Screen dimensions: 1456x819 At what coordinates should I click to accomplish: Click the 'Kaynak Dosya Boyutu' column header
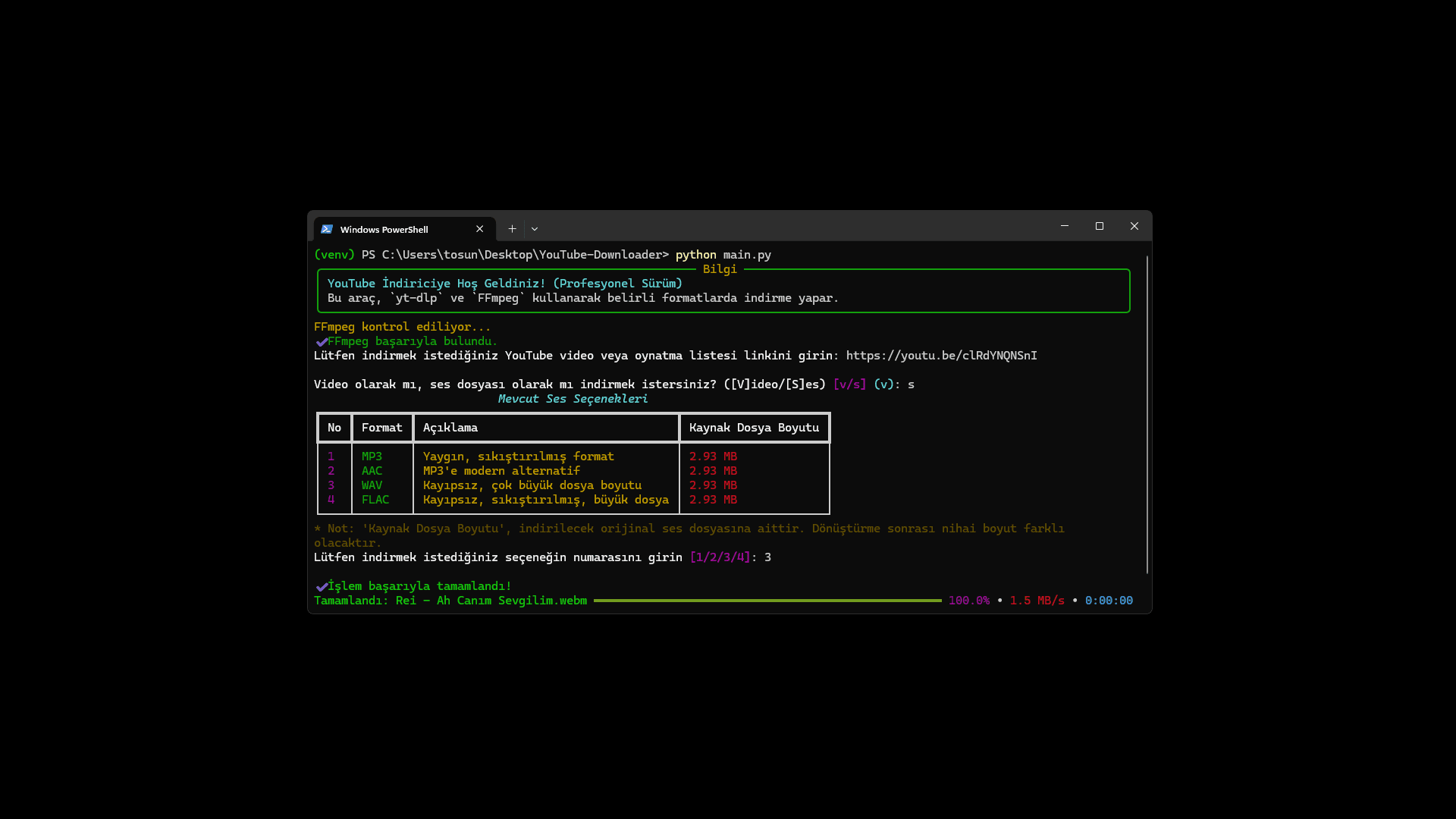tap(755, 428)
